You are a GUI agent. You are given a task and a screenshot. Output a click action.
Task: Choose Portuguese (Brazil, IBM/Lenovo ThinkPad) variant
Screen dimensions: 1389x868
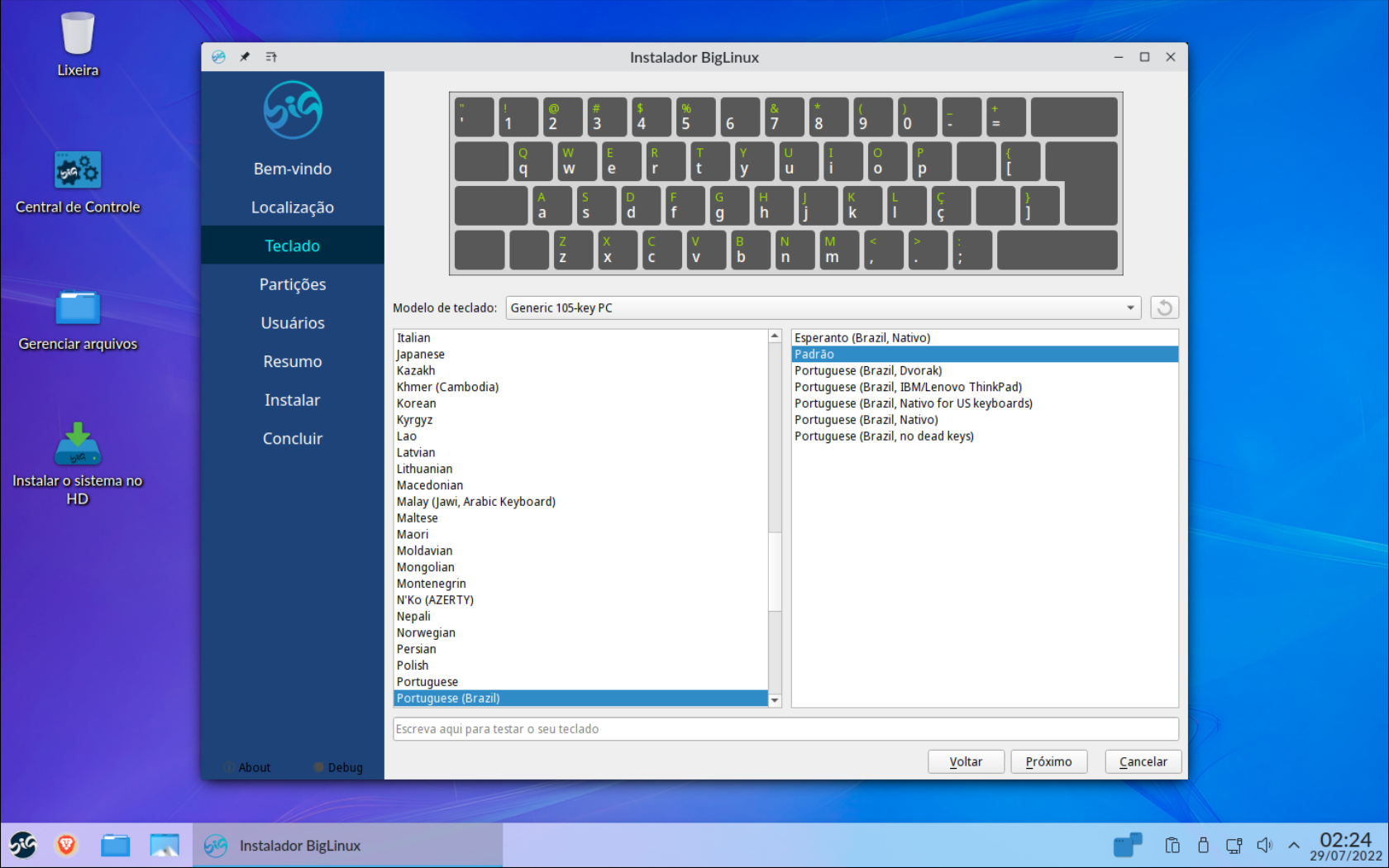click(x=985, y=387)
